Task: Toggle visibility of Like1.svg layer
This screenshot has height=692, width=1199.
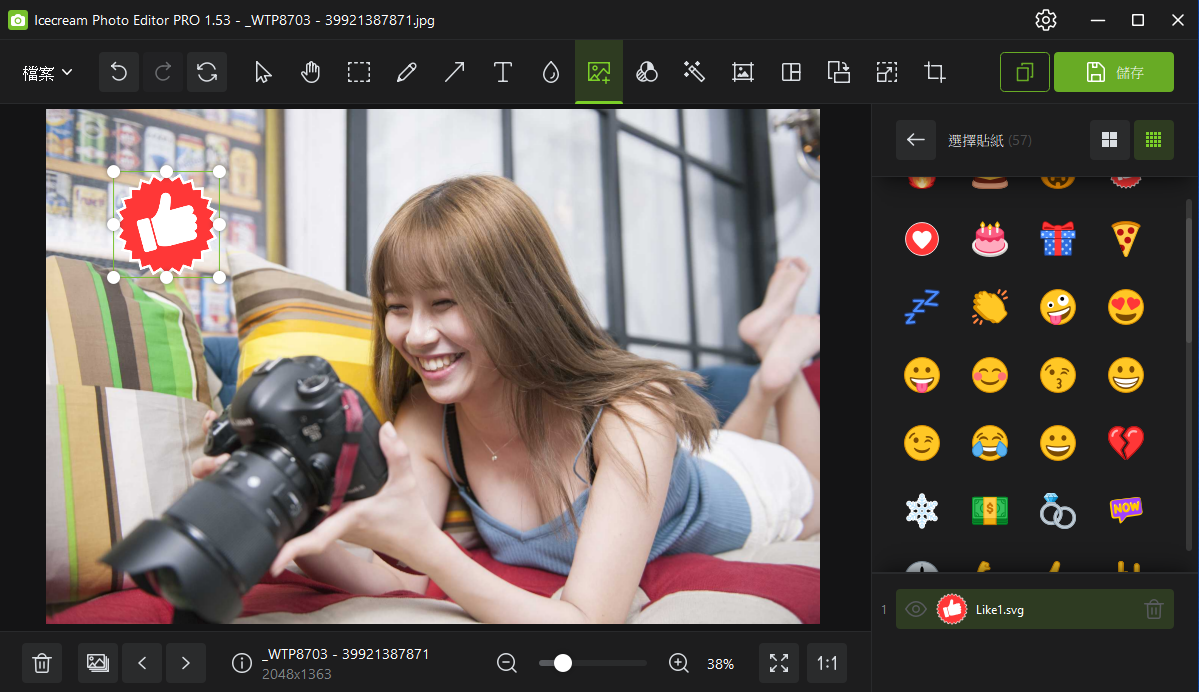Action: tap(914, 609)
